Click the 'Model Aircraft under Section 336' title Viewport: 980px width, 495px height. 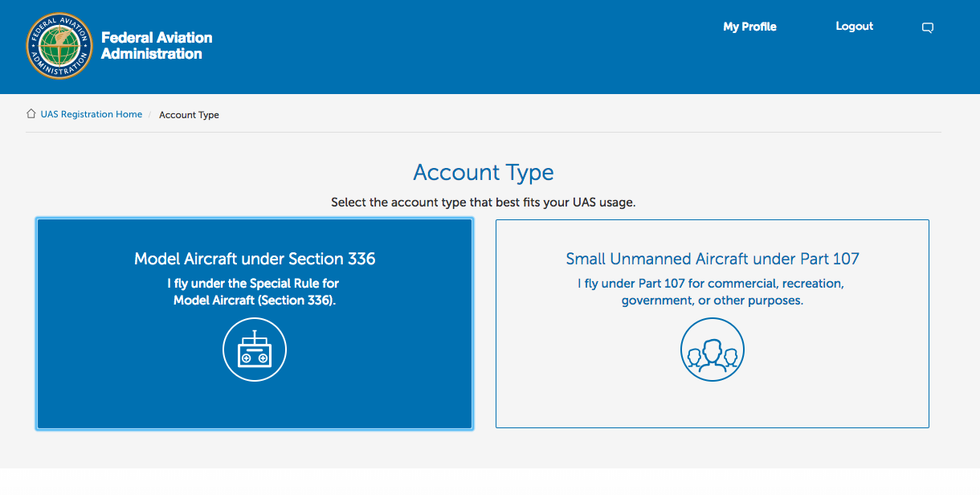(254, 259)
